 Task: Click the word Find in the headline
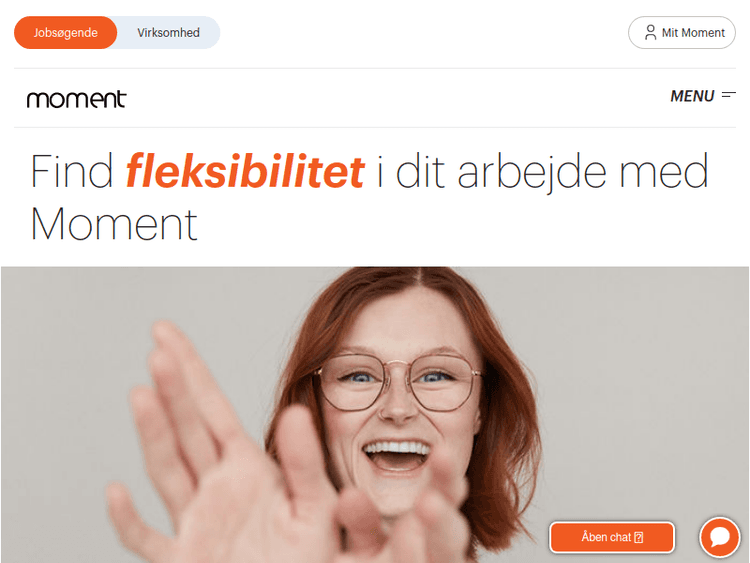tap(72, 171)
